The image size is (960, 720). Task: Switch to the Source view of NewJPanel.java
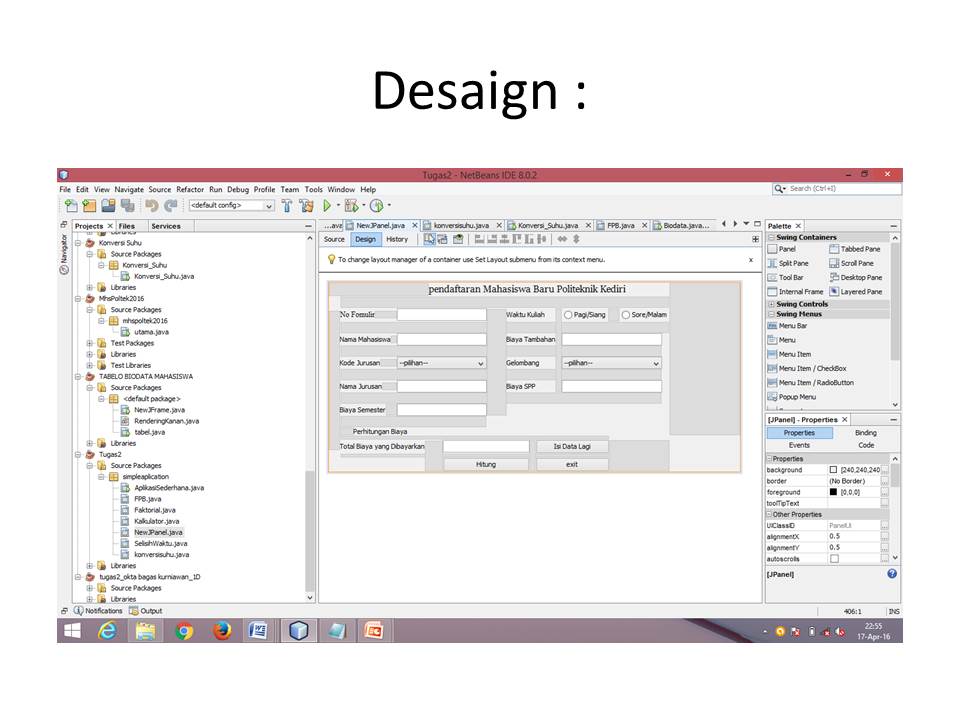334,239
